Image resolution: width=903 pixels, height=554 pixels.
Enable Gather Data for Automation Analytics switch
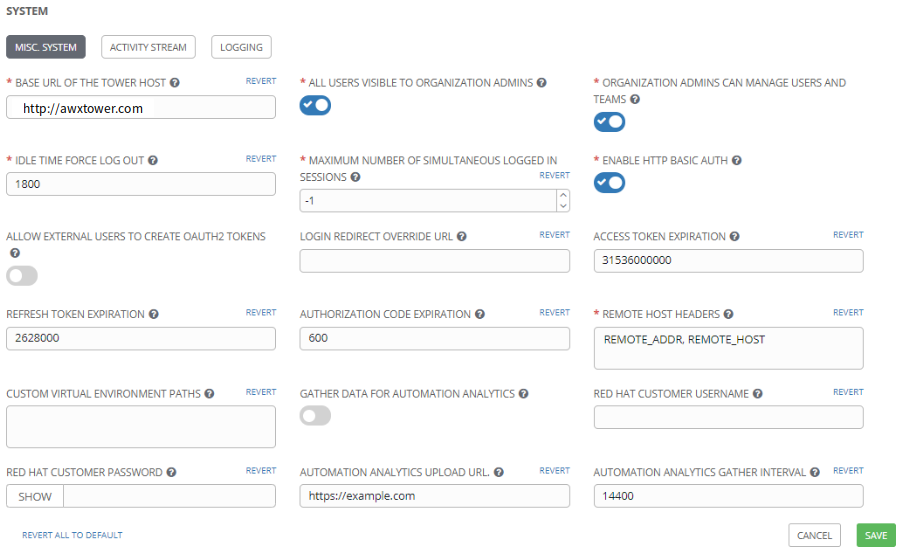point(315,415)
